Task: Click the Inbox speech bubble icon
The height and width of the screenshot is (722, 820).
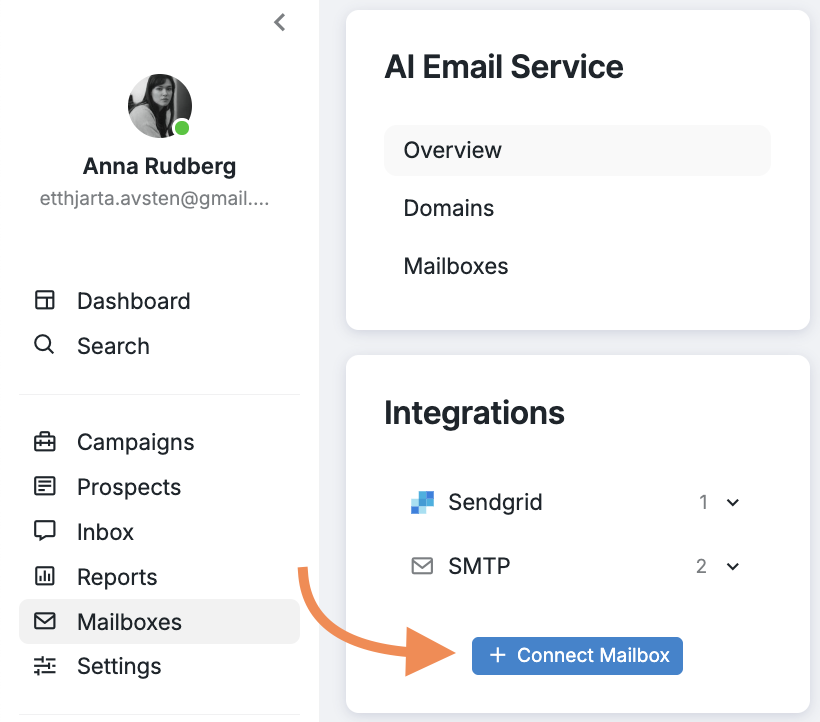Action: click(x=44, y=531)
